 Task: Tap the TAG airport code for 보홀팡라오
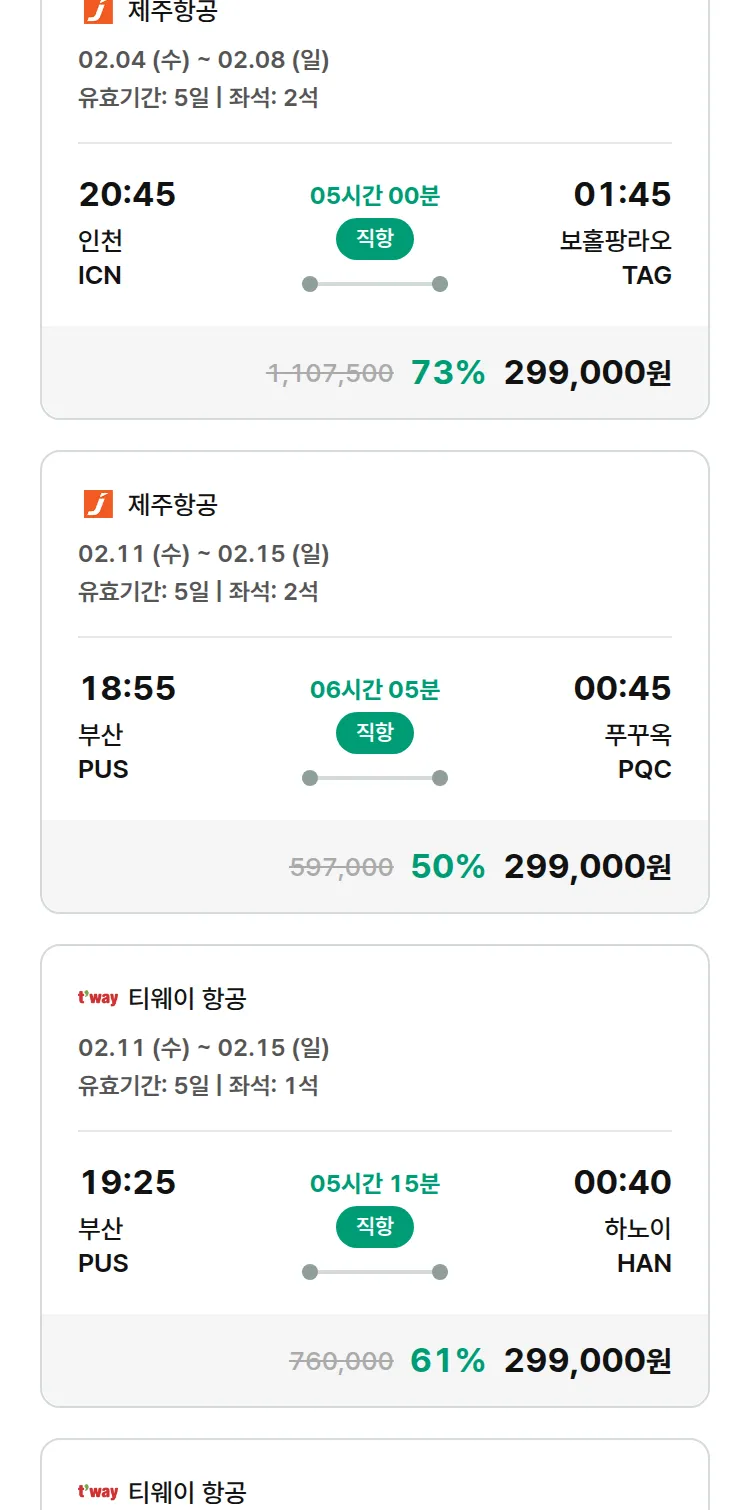click(647, 276)
